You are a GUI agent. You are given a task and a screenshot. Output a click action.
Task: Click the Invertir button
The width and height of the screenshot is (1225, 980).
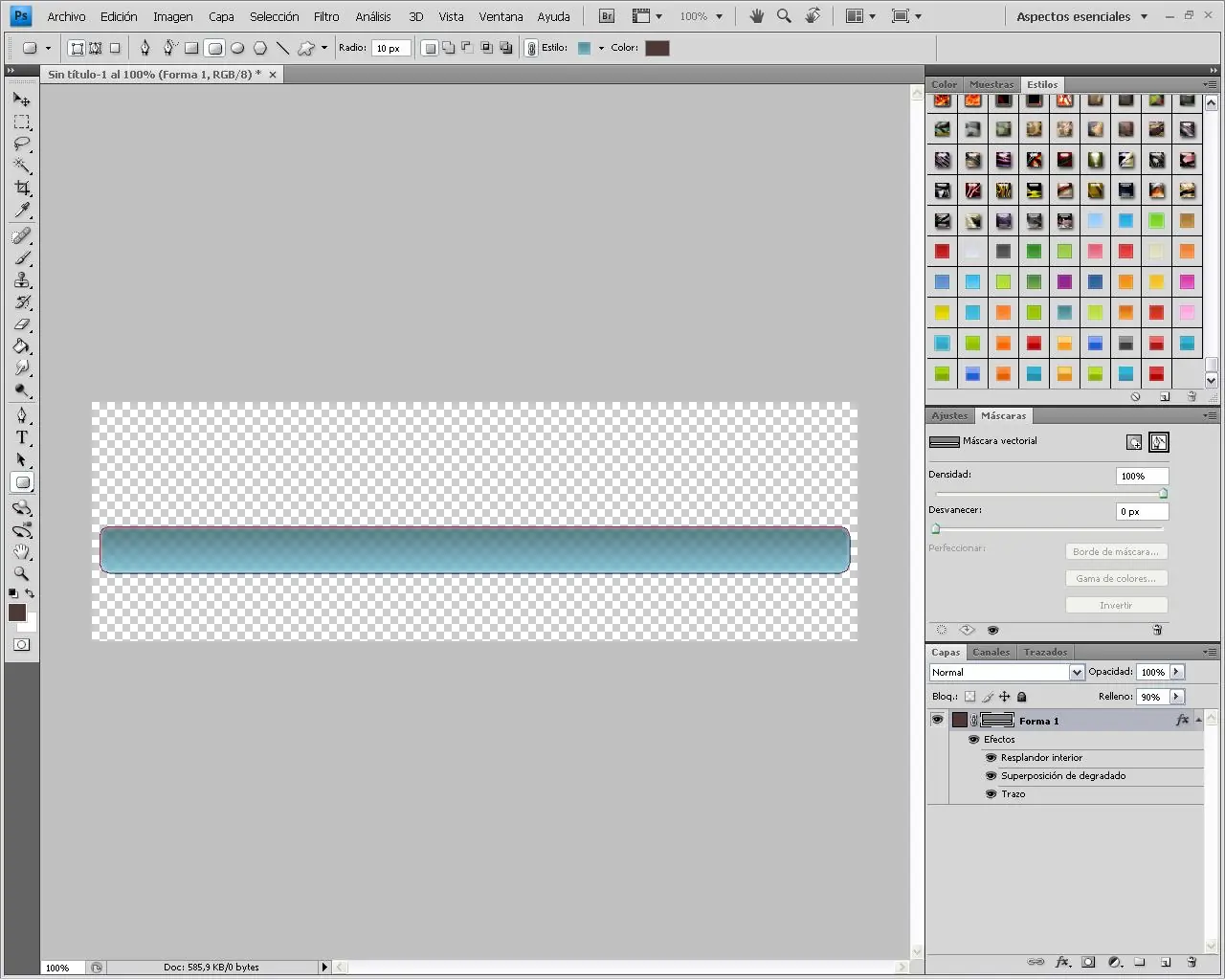click(1116, 605)
